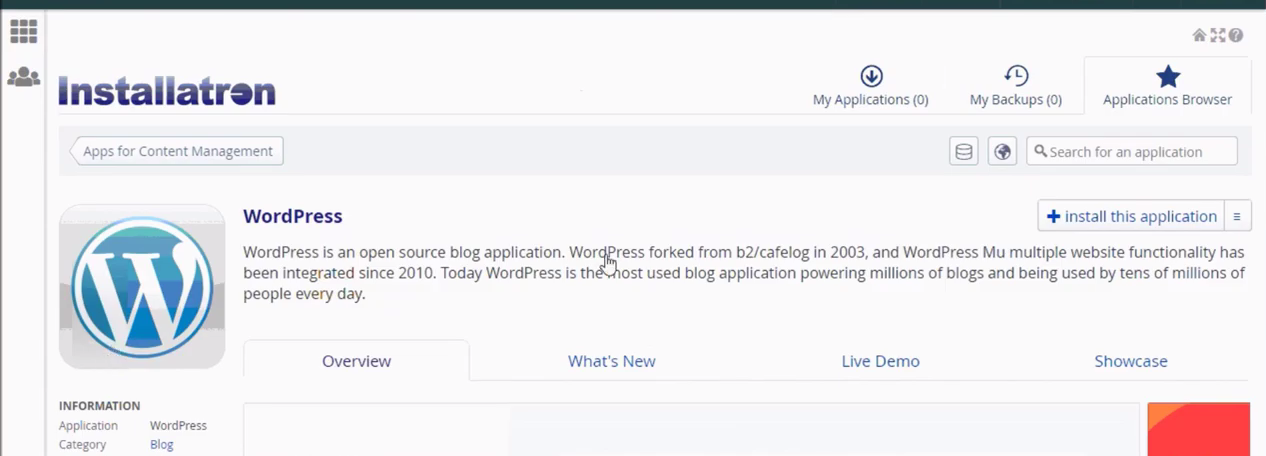Open the install options menu dropdown
The height and width of the screenshot is (456, 1266).
(1237, 216)
